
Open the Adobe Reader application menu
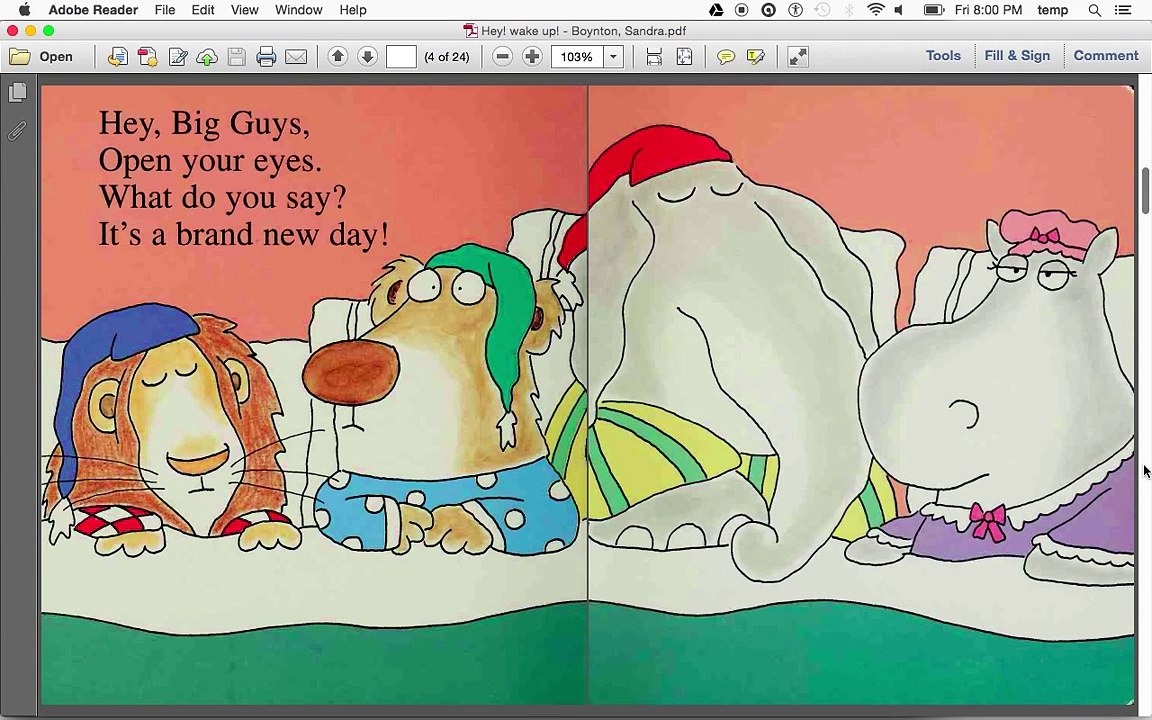[x=93, y=10]
